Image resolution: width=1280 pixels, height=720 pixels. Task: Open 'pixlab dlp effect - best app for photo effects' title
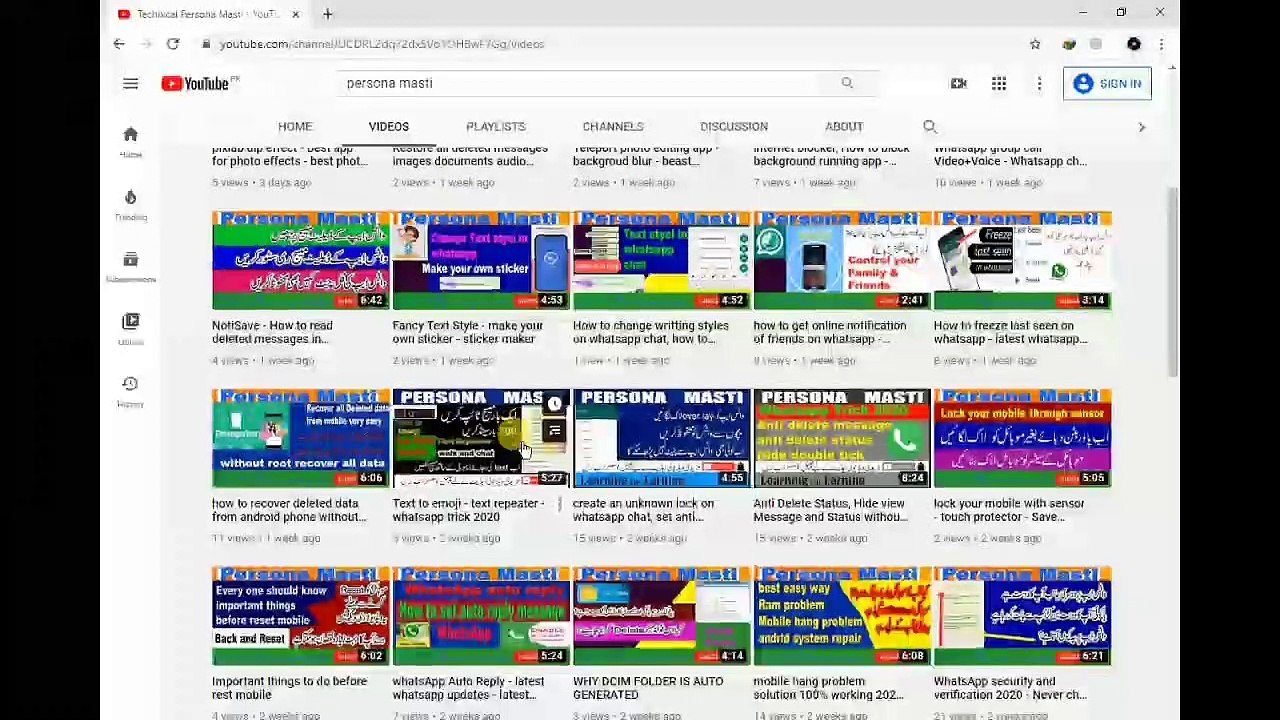(x=290, y=155)
